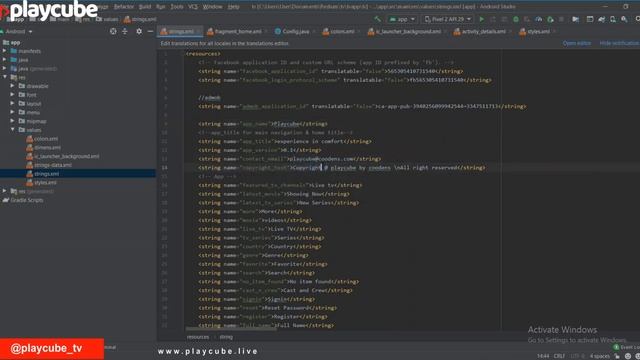Collapse the res folder

click(4, 77)
